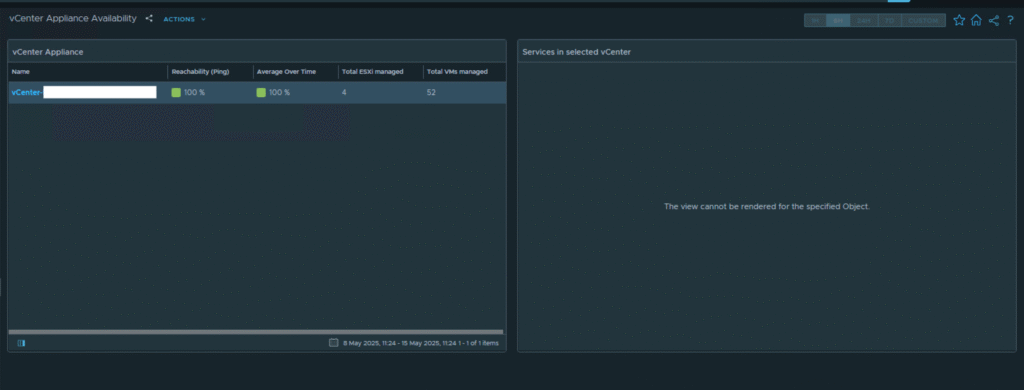The image size is (1024, 390).
Task: Open help via question mark icon
Action: click(1010, 20)
